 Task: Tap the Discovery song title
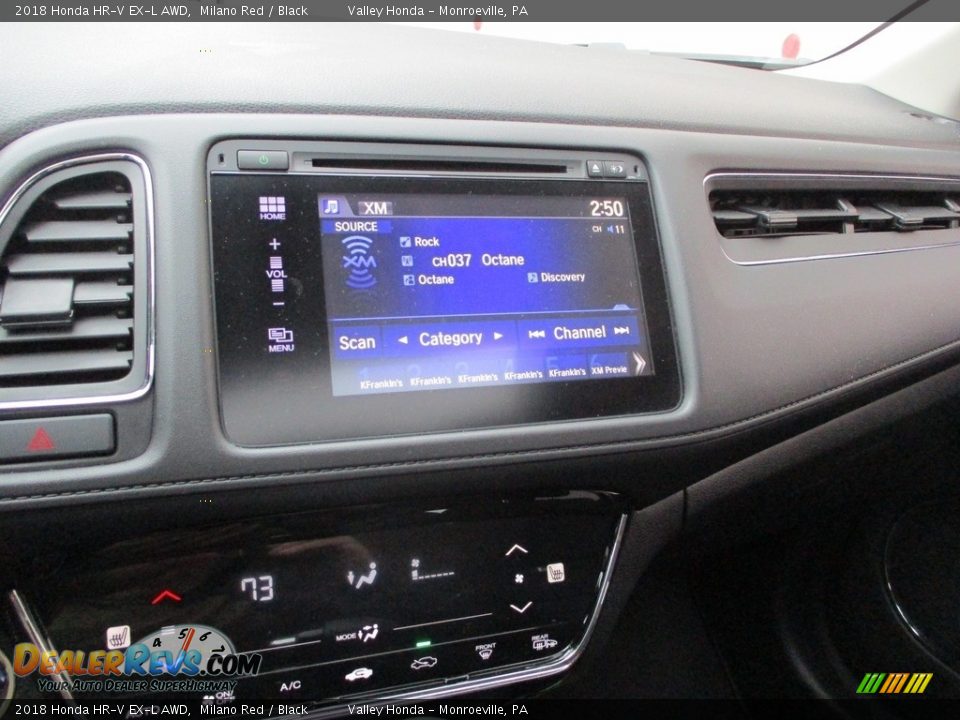557,277
